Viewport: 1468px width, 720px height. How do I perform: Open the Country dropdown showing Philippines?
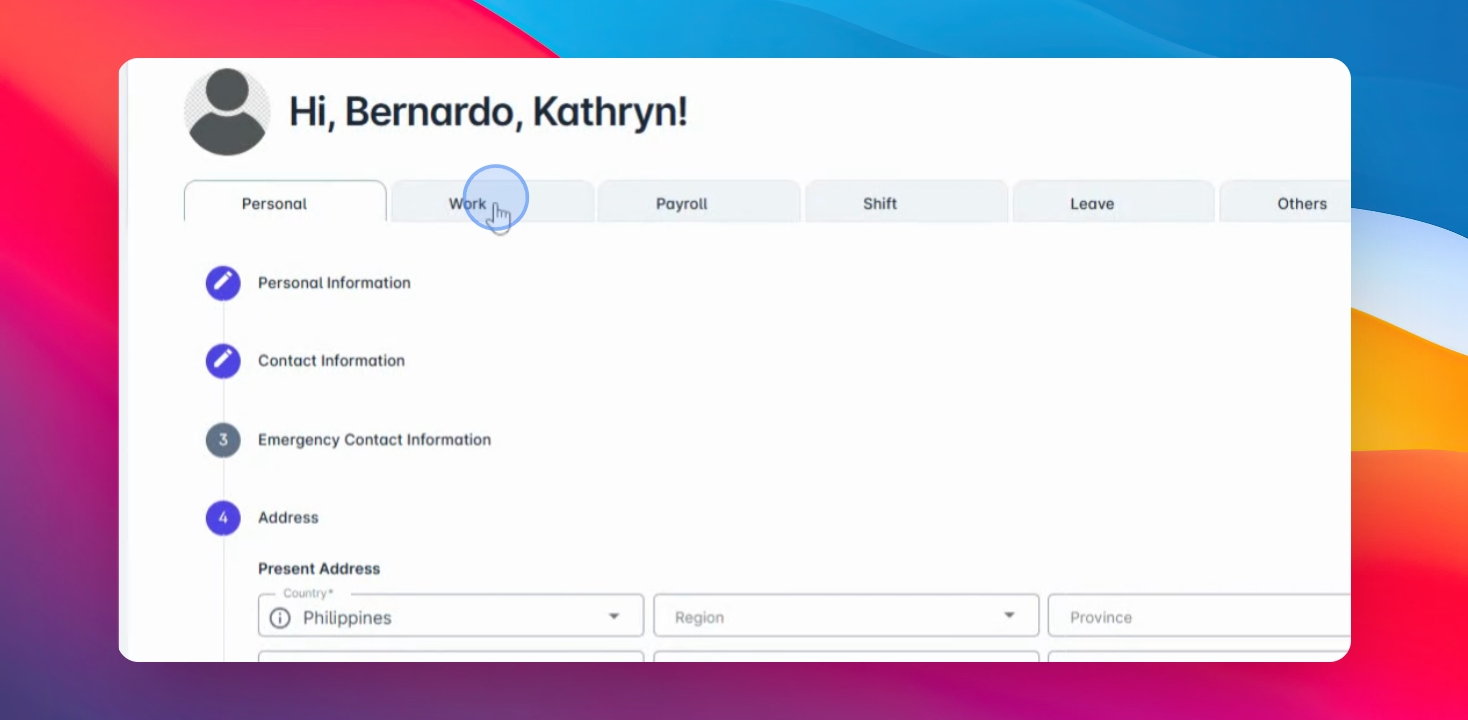coord(451,616)
